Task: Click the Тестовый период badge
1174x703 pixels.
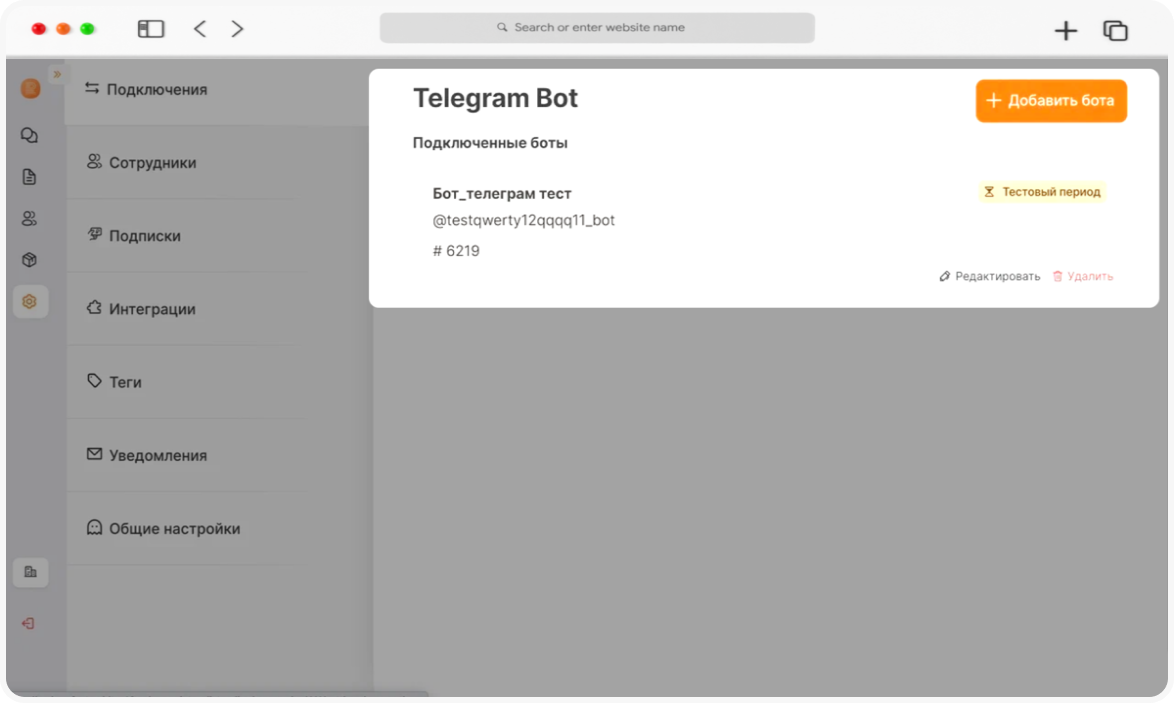Action: (1042, 192)
